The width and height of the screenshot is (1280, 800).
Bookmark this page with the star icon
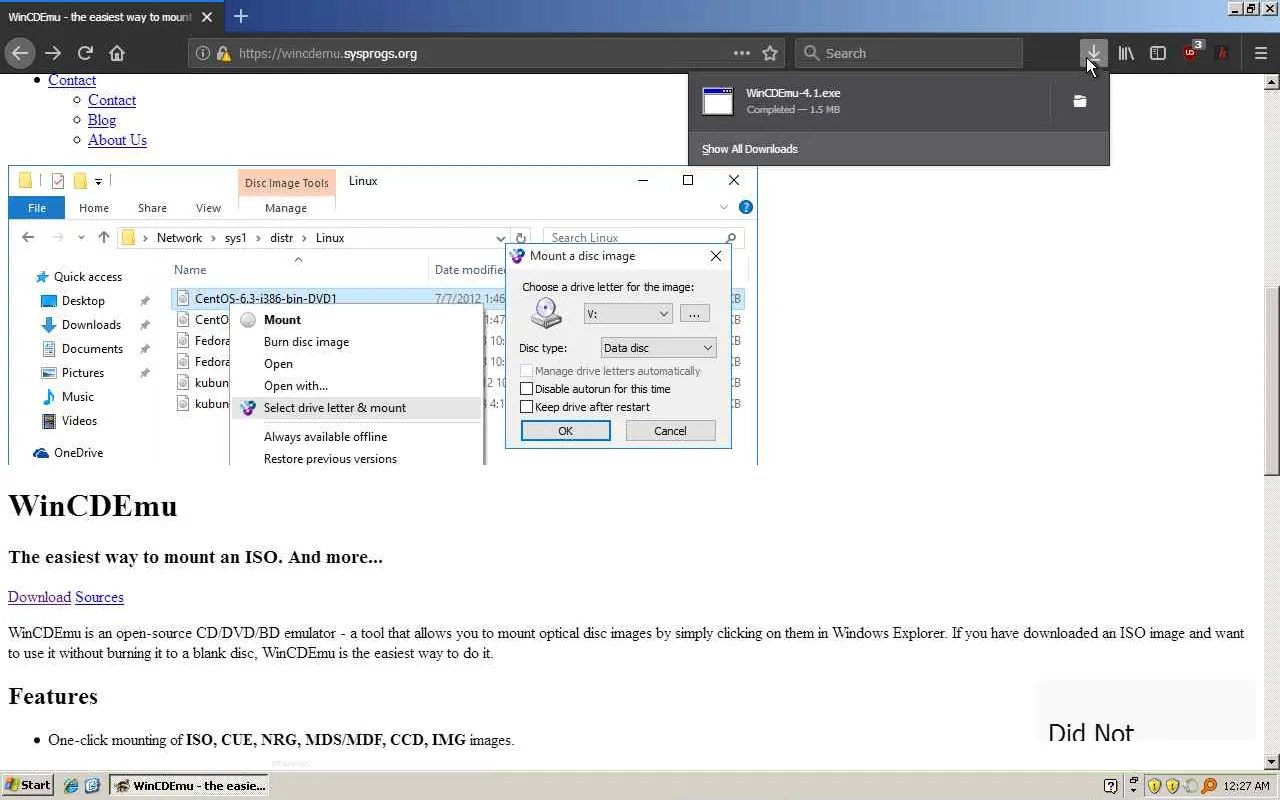(x=770, y=53)
